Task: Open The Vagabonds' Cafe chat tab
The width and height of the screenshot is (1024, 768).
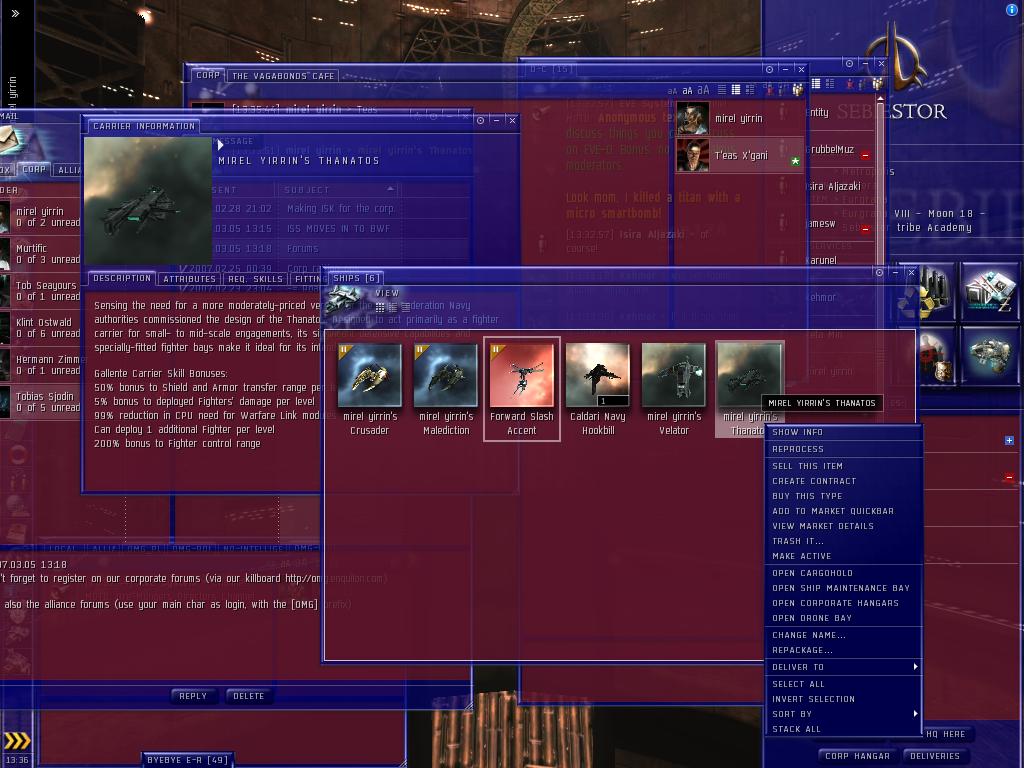Action: pos(283,76)
